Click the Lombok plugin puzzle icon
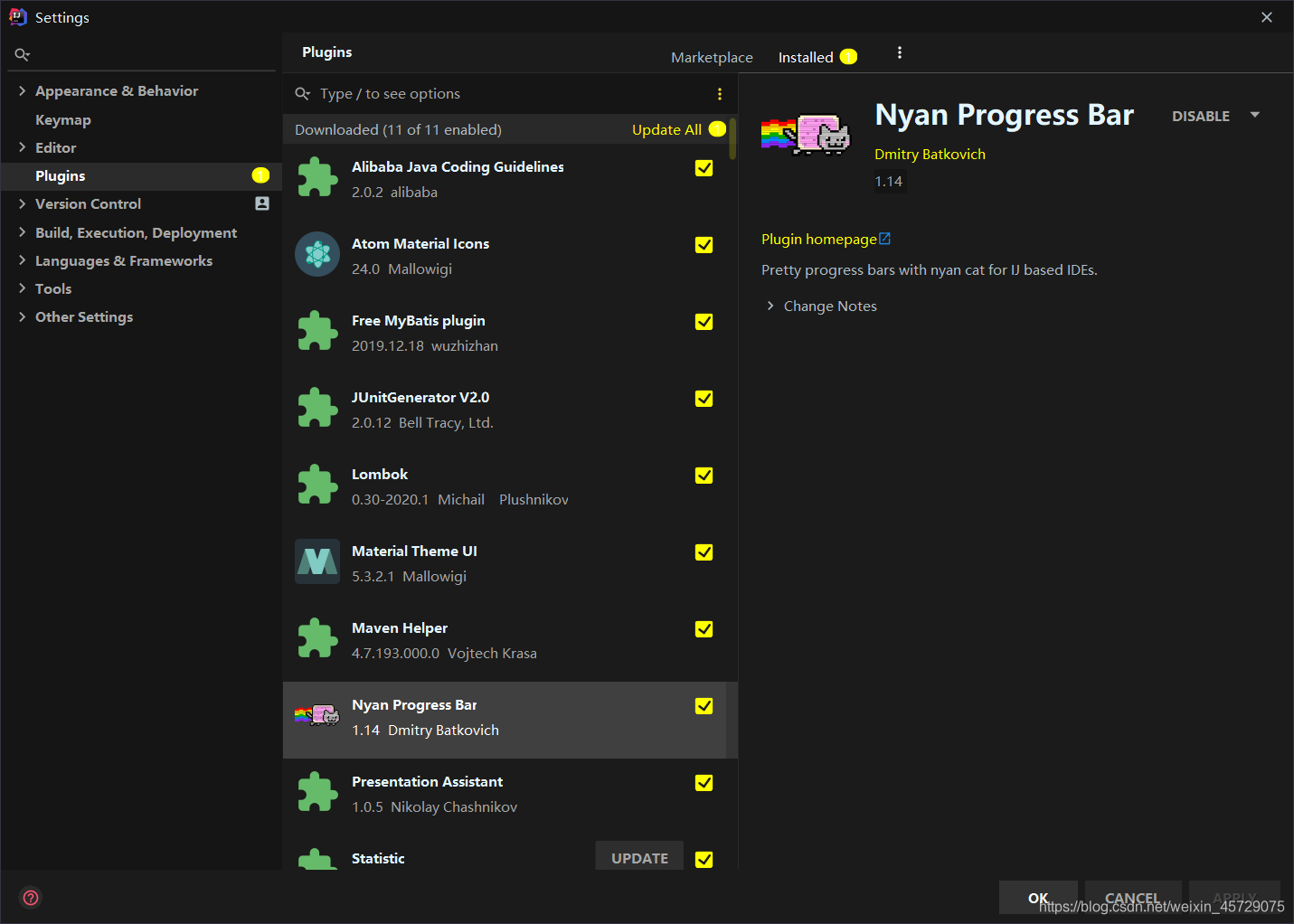The height and width of the screenshot is (924, 1294). [x=317, y=485]
